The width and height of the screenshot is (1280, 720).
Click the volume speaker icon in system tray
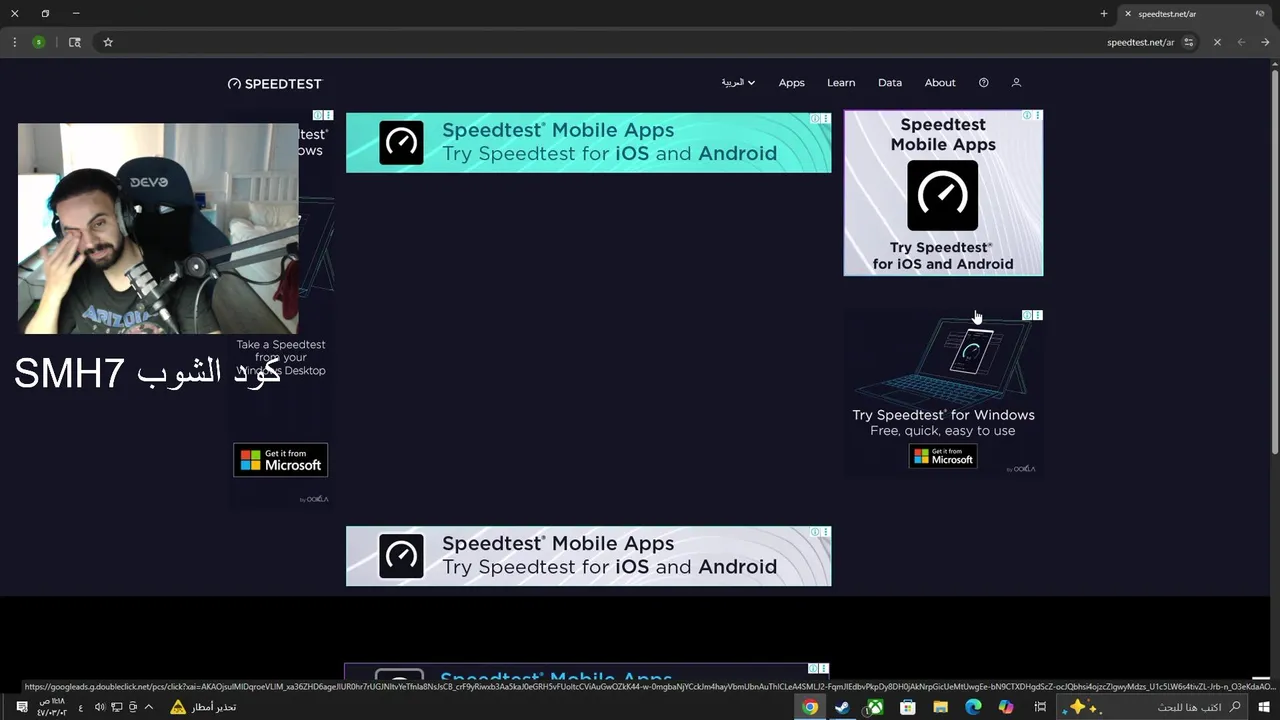coord(100,707)
